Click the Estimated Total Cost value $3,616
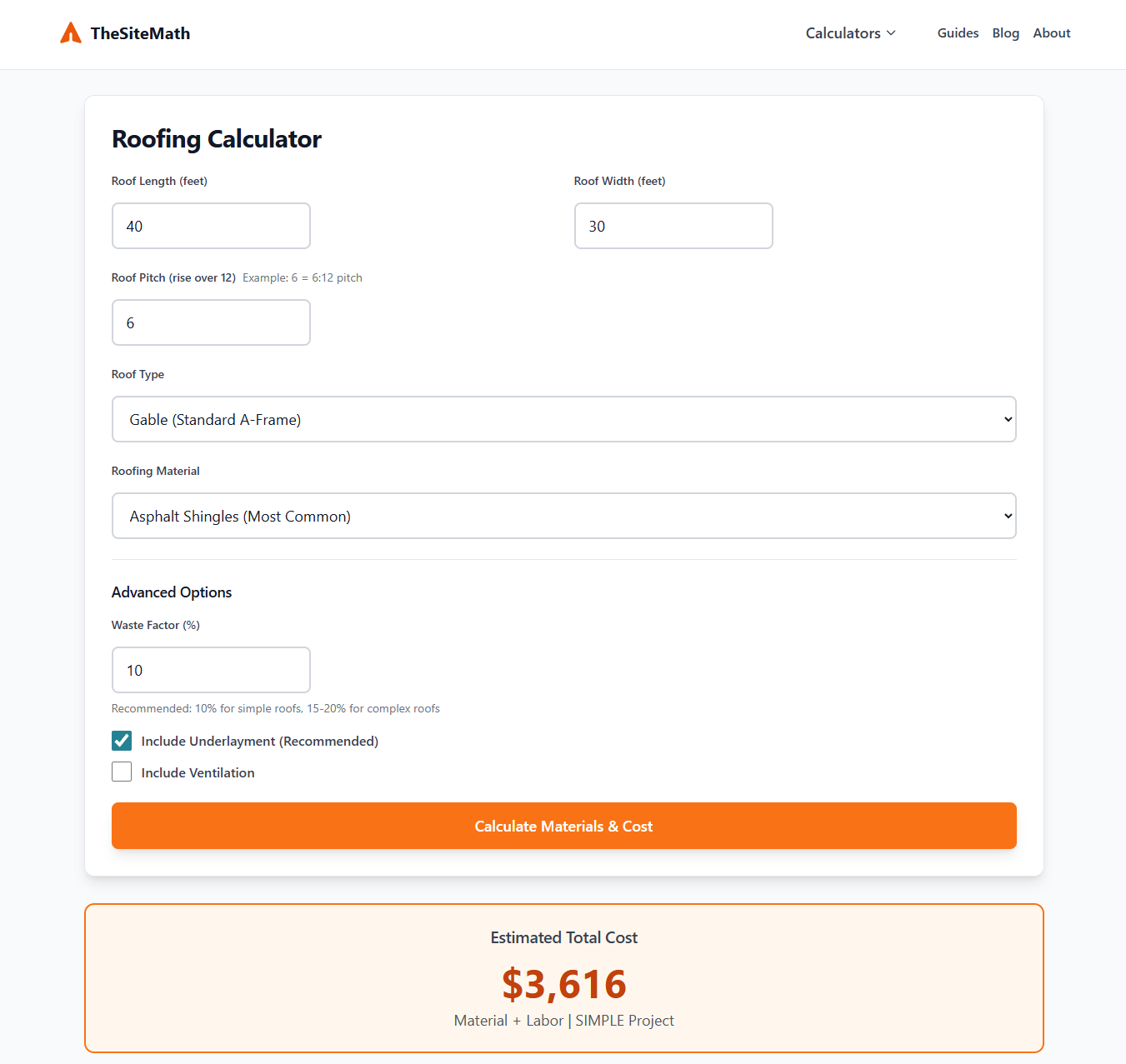The width and height of the screenshot is (1126, 1064). point(563,984)
